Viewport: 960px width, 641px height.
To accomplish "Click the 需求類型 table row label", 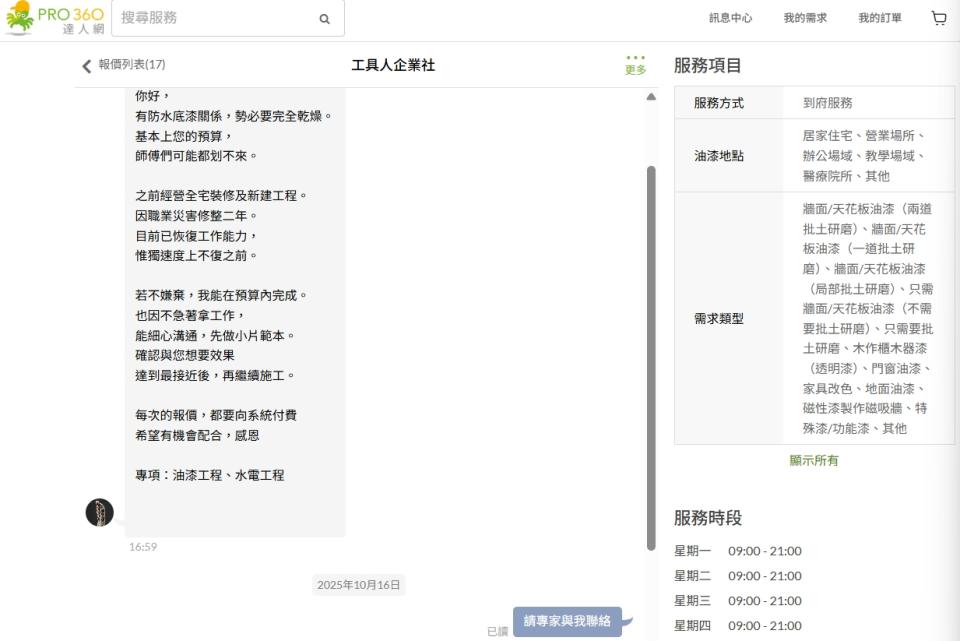I will pyautogui.click(x=719, y=319).
